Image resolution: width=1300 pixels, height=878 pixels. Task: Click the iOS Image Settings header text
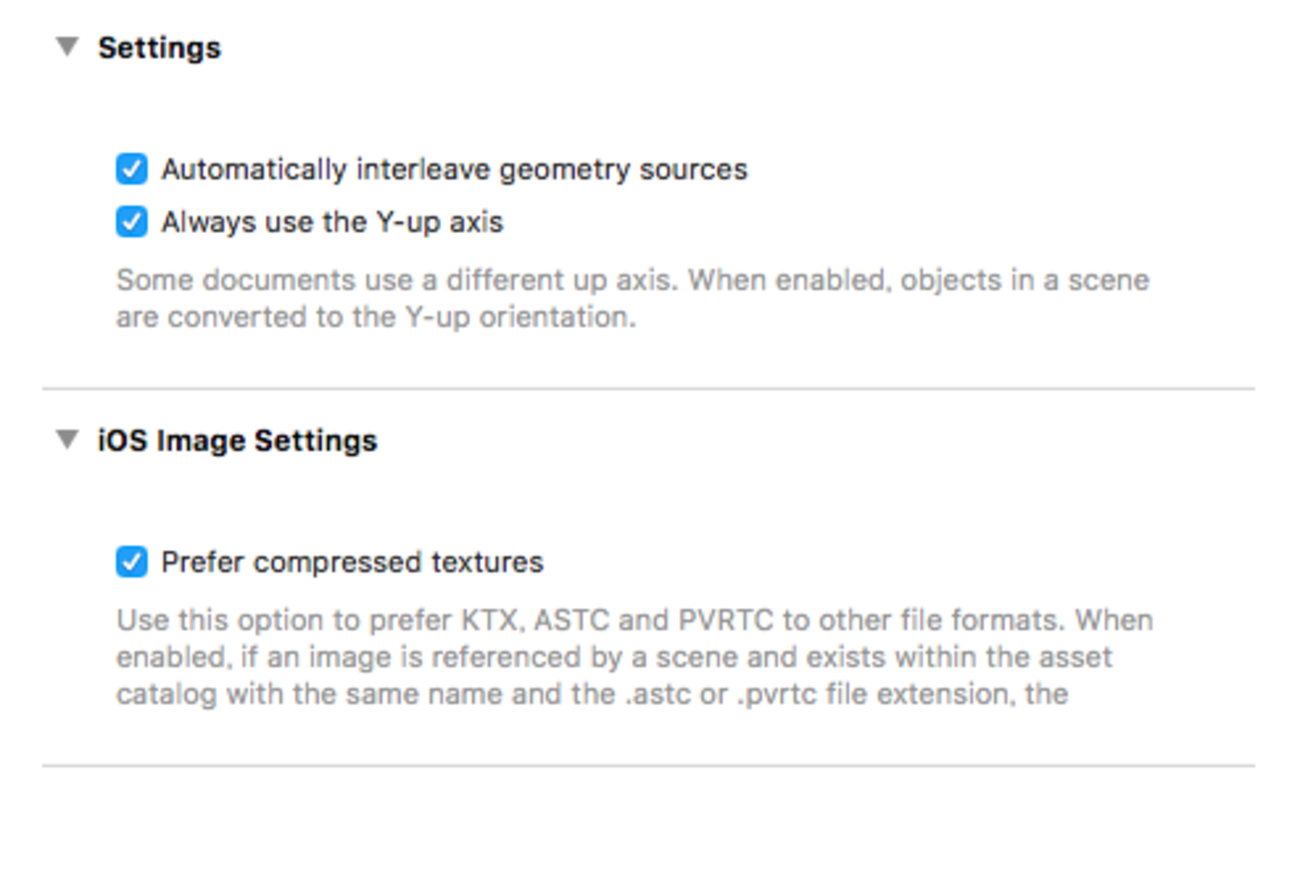[x=237, y=441]
